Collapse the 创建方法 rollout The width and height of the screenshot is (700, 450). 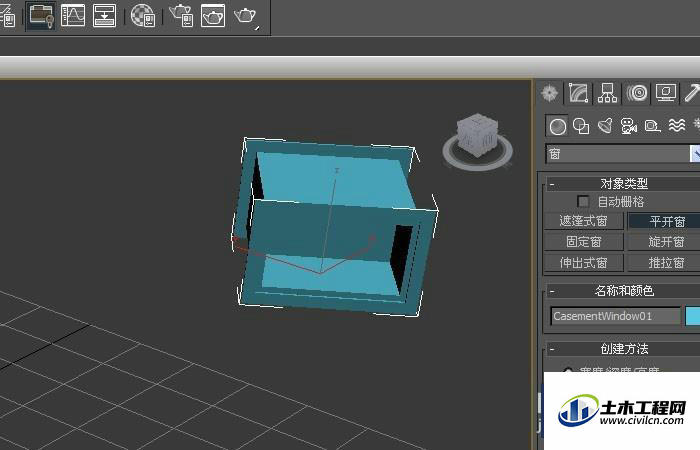tap(624, 349)
